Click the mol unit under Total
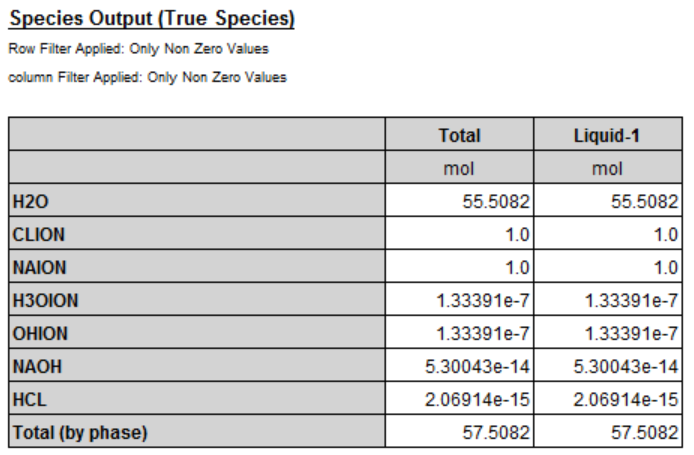Screen dimensions: 694x455 point(459,169)
